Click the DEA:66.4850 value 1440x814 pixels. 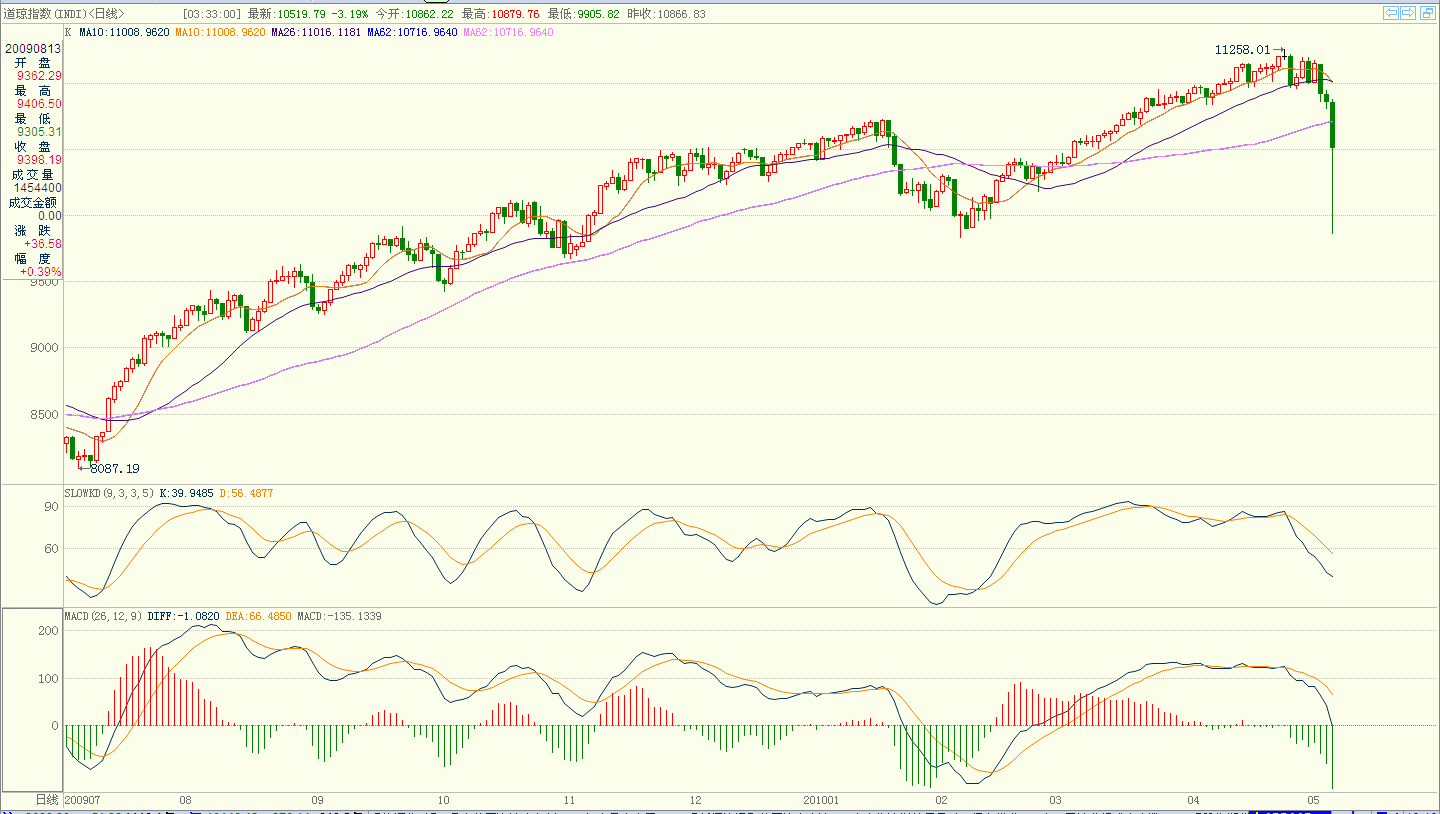[259, 616]
